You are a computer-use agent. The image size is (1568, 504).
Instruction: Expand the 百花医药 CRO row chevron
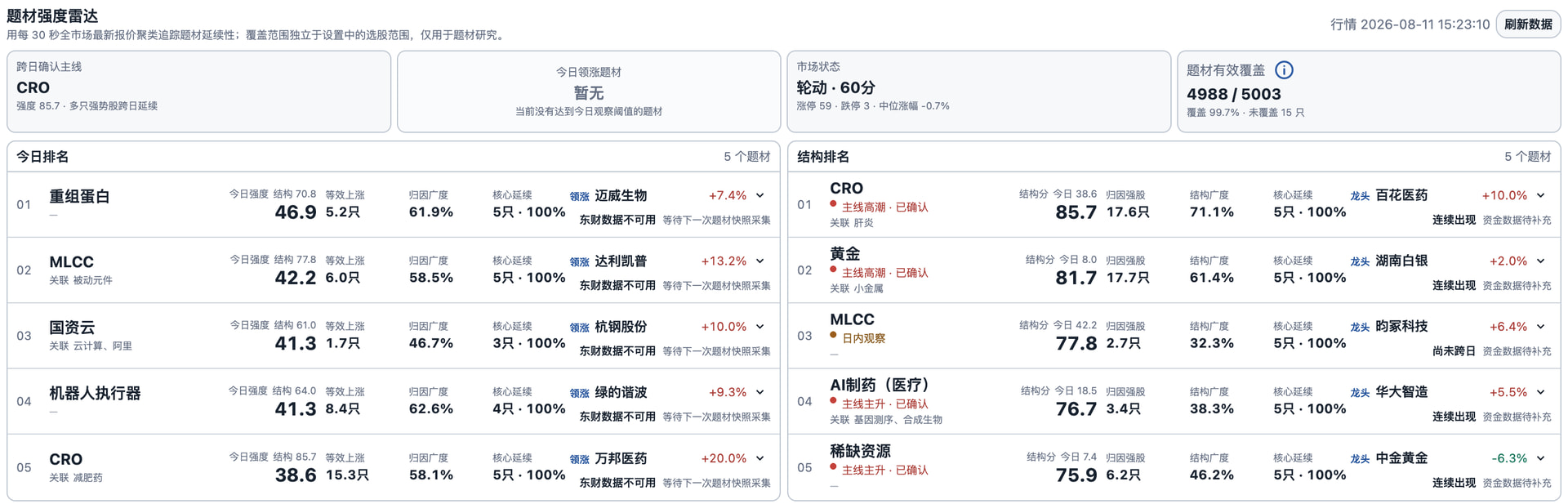tap(1541, 195)
